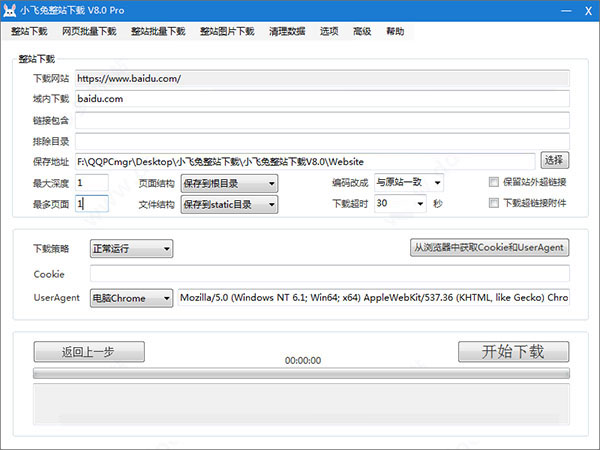Click 从浏览器中获取Cookie和UserAgent button
Image resolution: width=600 pixels, height=450 pixels.
point(489,248)
